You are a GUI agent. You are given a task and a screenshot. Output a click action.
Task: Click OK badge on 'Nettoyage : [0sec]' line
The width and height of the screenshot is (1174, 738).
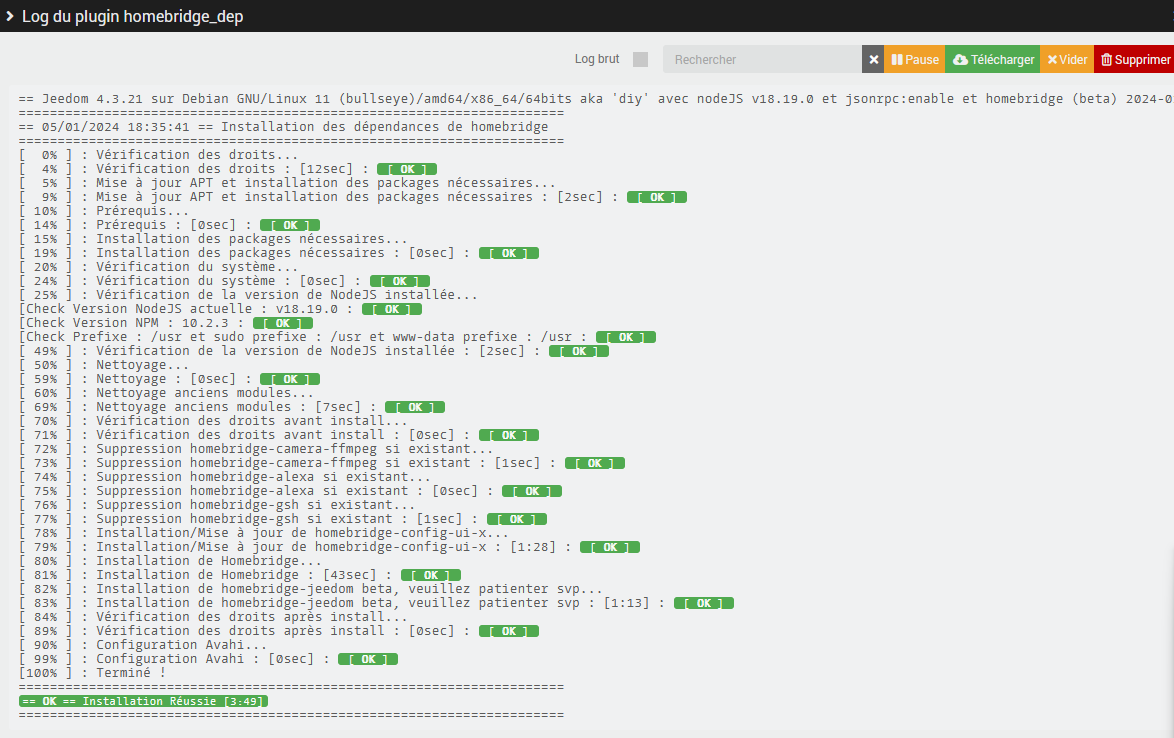[290, 379]
